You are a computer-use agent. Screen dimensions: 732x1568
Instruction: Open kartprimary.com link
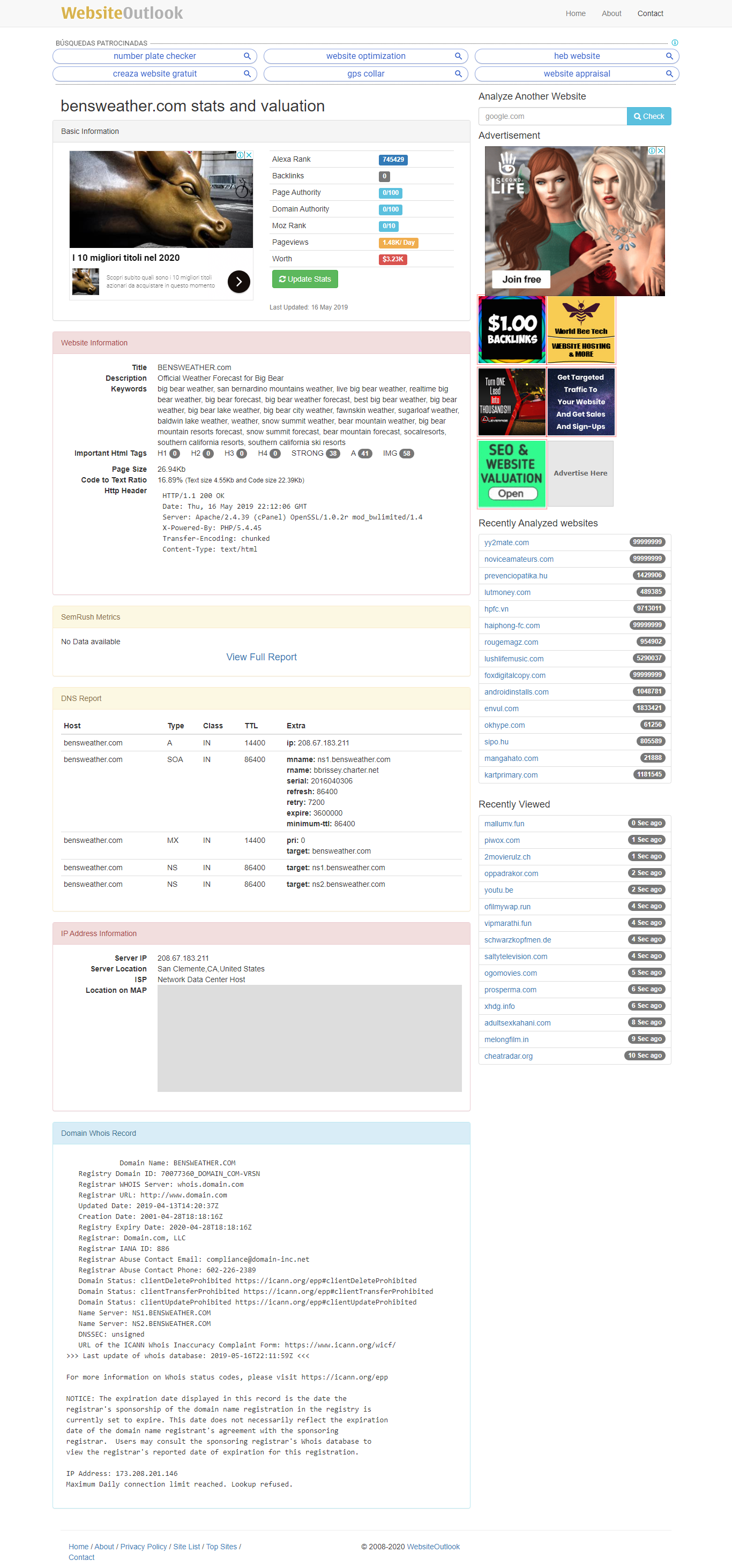click(511, 775)
